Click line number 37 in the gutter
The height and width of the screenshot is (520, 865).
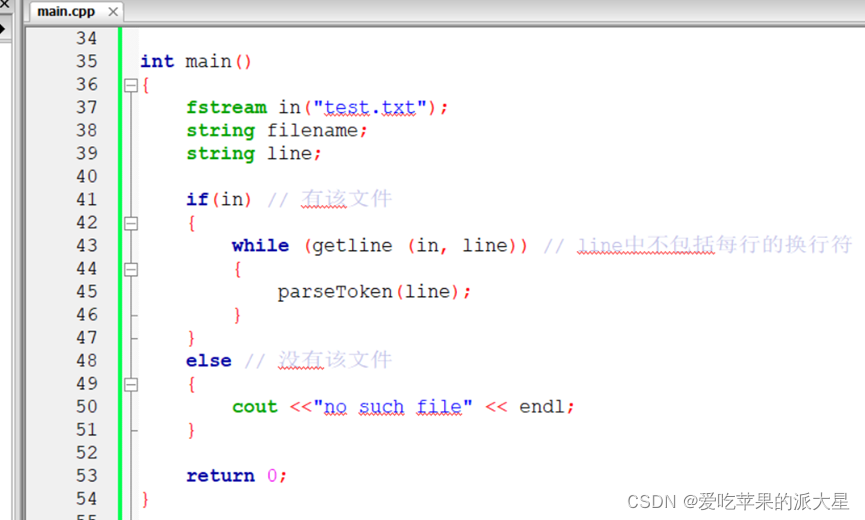87,107
